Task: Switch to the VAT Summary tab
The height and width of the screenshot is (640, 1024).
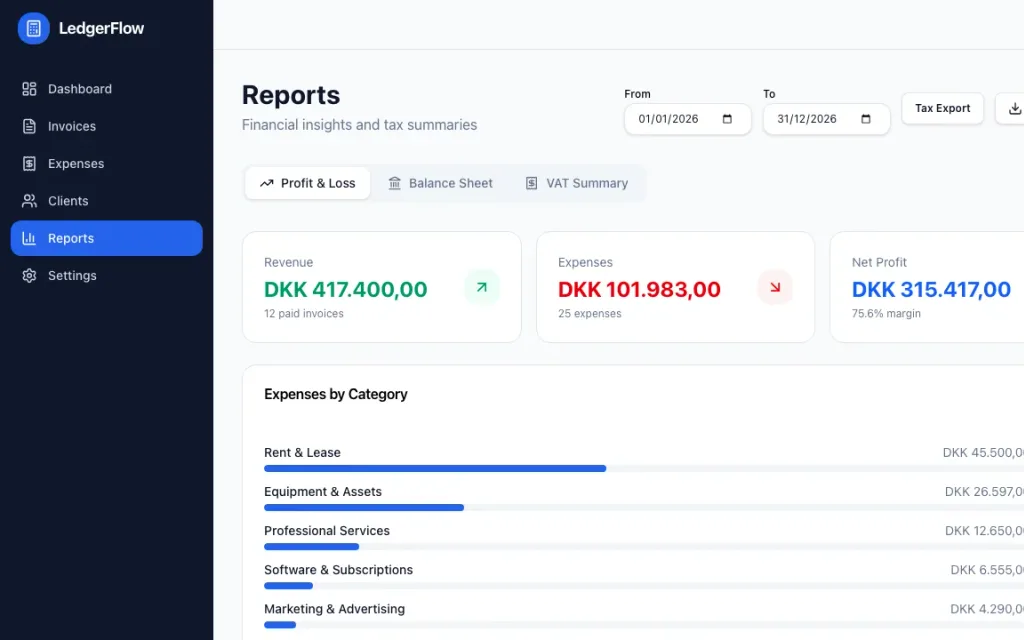Action: tap(577, 184)
